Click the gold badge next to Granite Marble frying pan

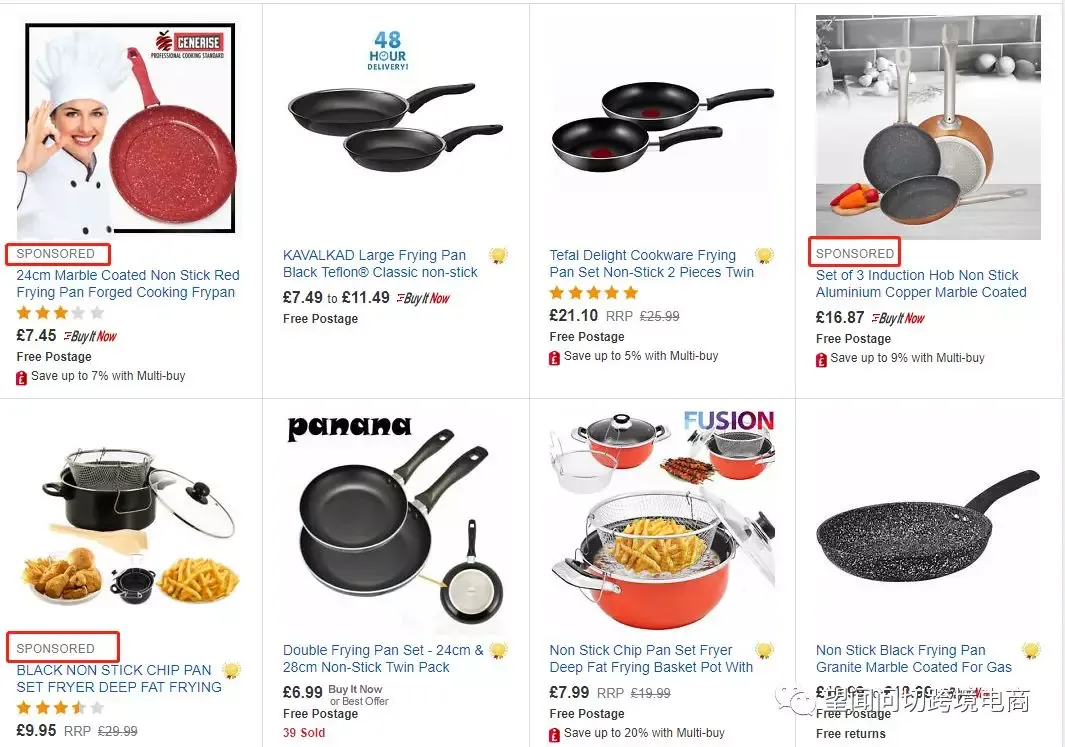pyautogui.click(x=1031, y=650)
